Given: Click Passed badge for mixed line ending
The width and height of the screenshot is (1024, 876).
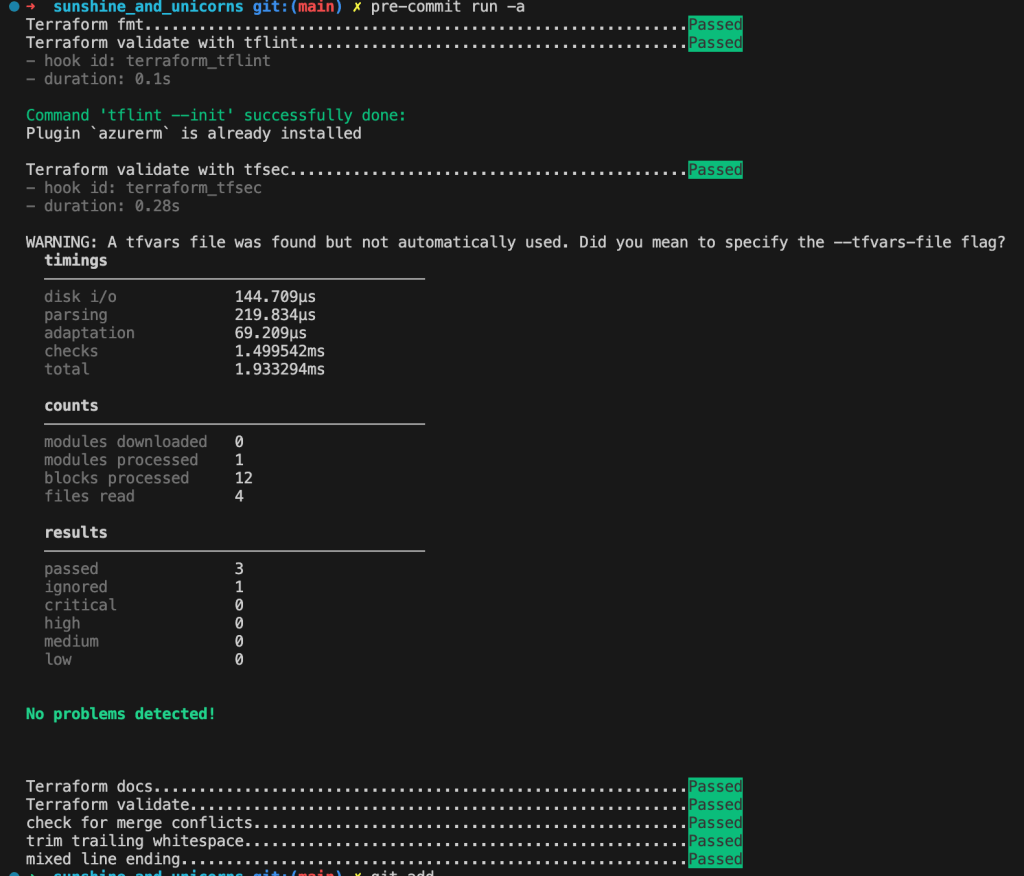Looking at the screenshot, I should coord(715,859).
